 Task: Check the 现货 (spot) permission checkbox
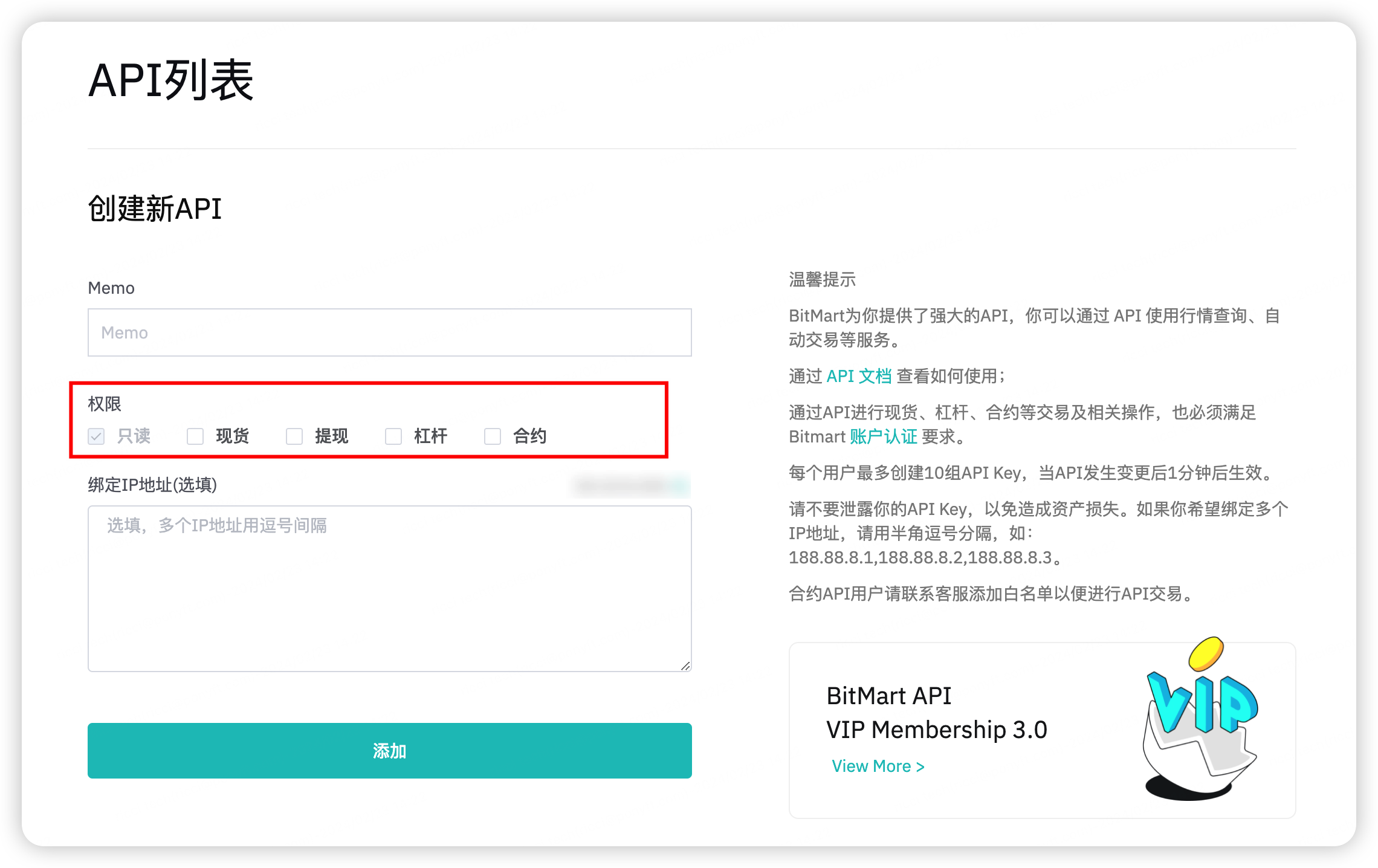[195, 436]
